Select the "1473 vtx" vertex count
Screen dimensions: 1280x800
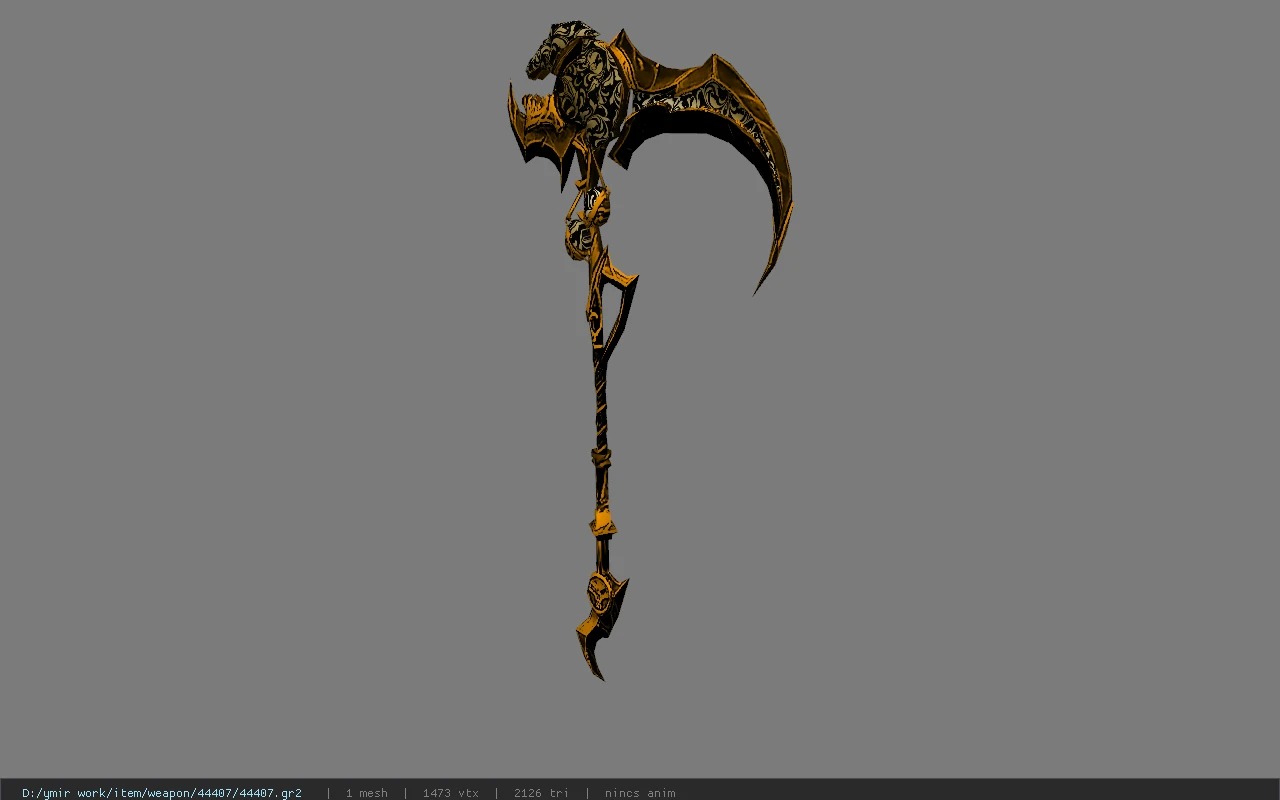point(450,793)
